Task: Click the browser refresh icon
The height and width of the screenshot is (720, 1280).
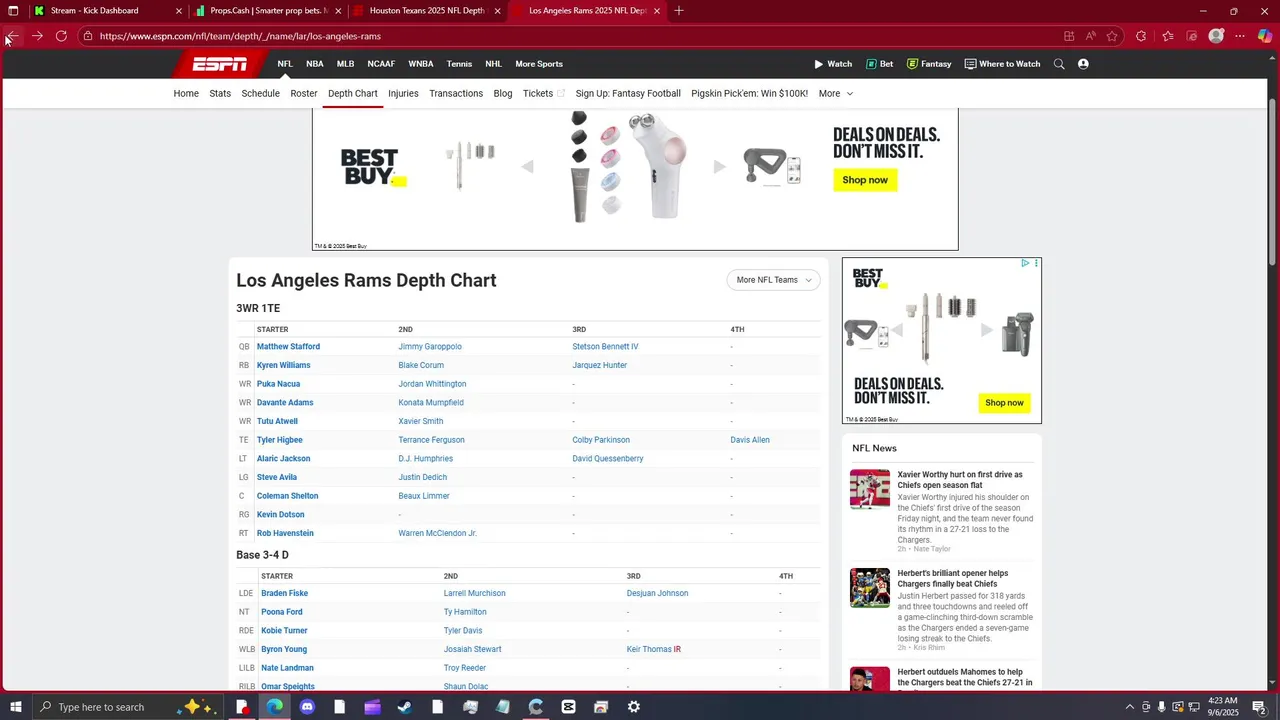Action: (x=61, y=36)
